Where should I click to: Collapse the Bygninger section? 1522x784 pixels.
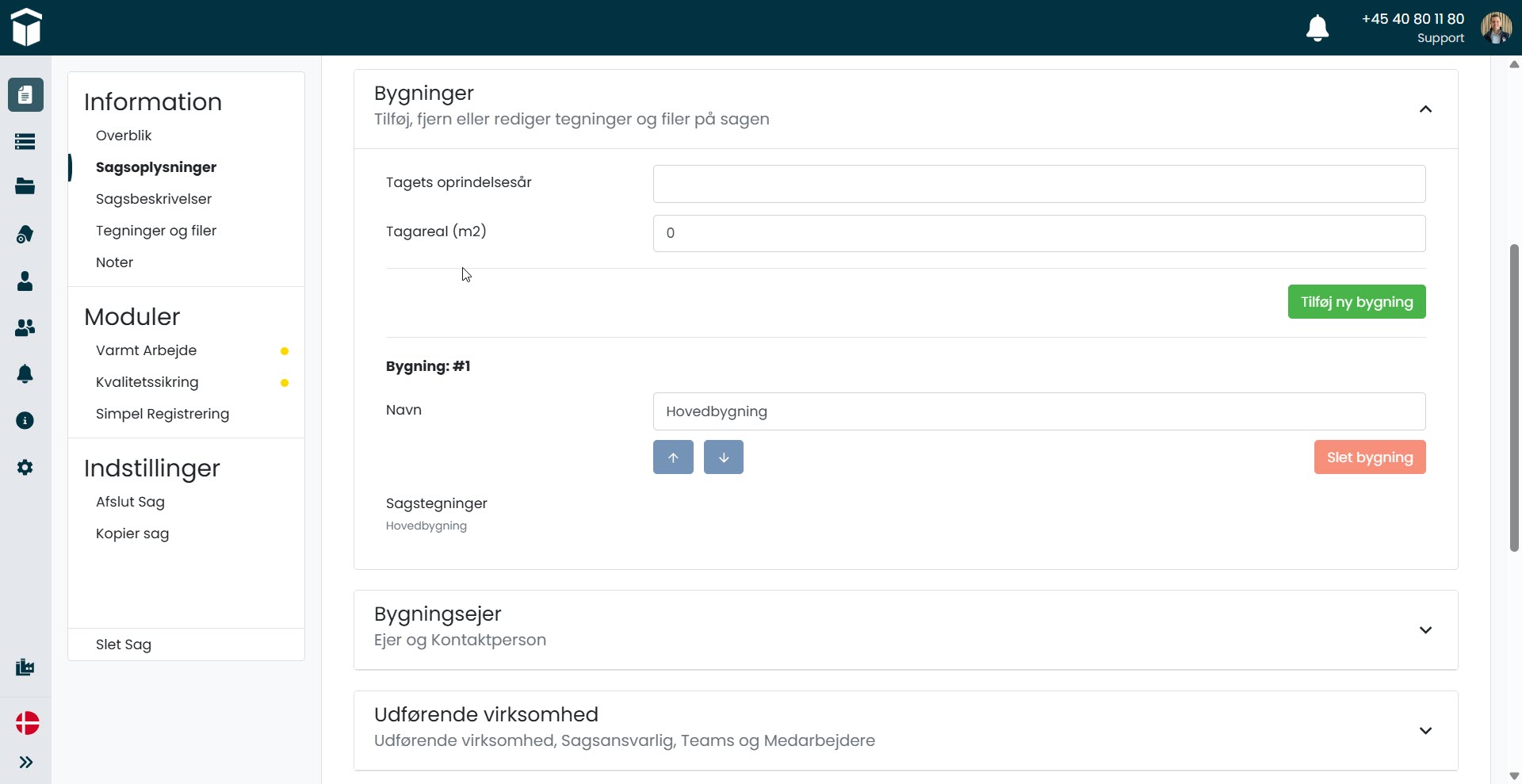1425,109
